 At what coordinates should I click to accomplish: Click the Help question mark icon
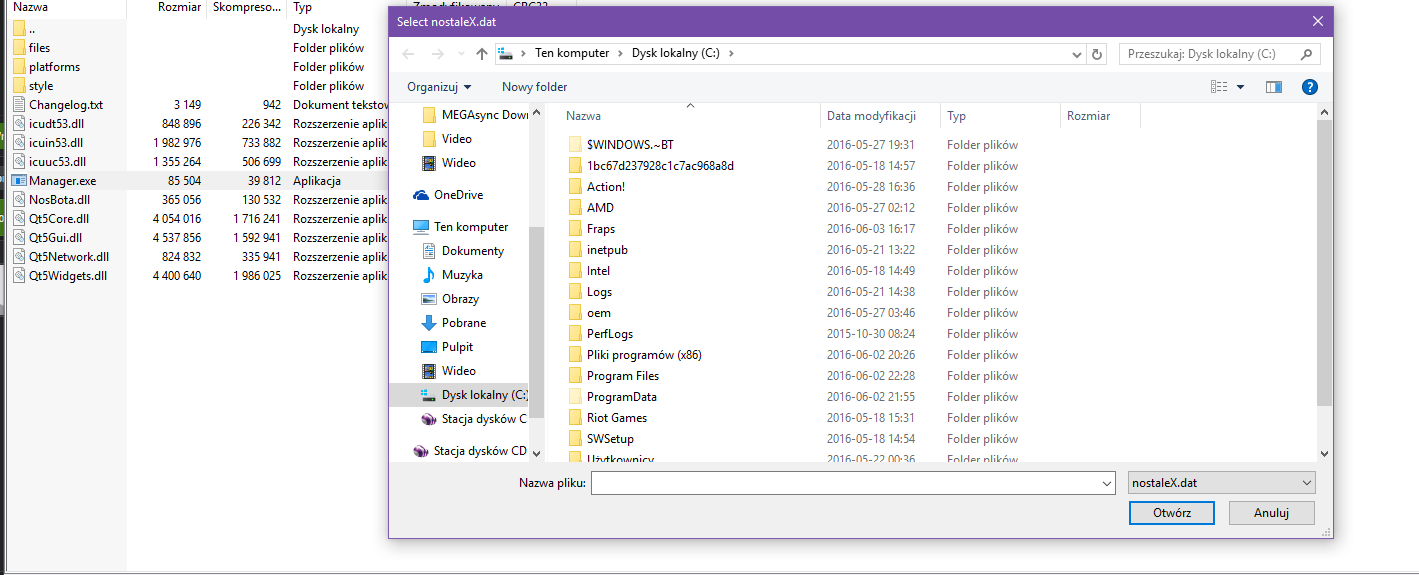click(1310, 87)
